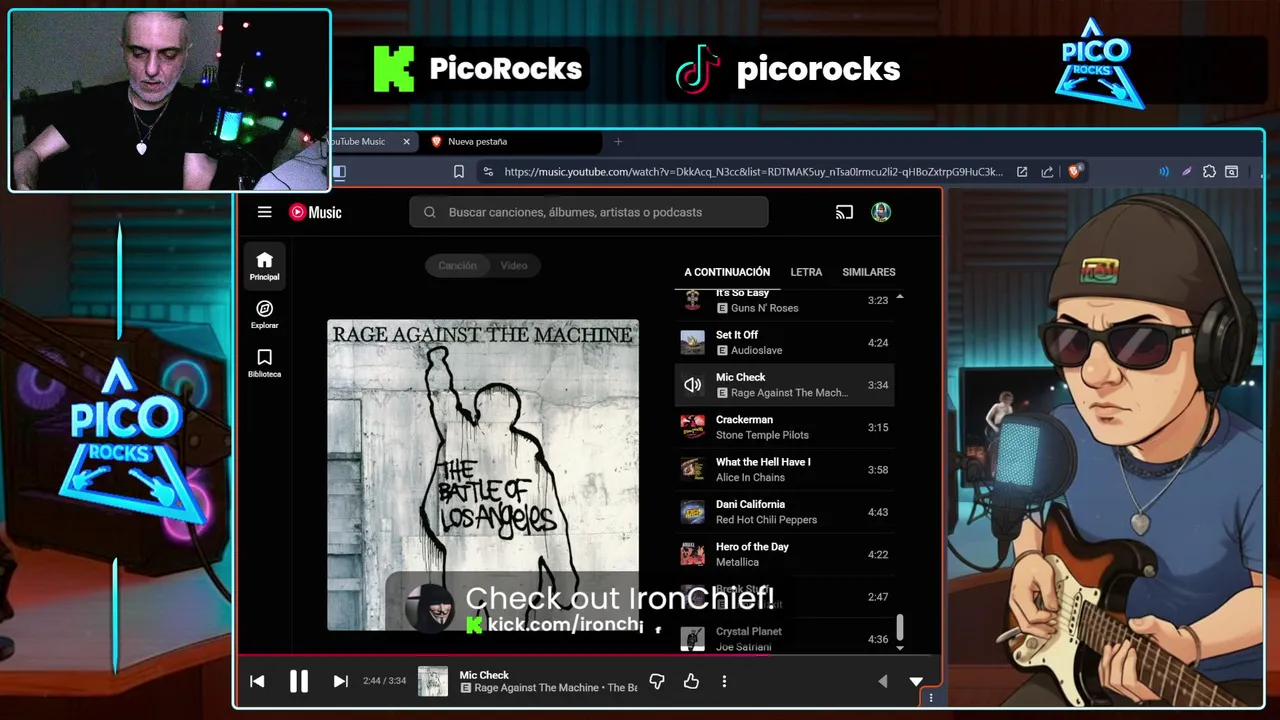Viewport: 1280px width, 720px height.
Task: Open site settings icon in address bar
Action: pyautogui.click(x=487, y=172)
